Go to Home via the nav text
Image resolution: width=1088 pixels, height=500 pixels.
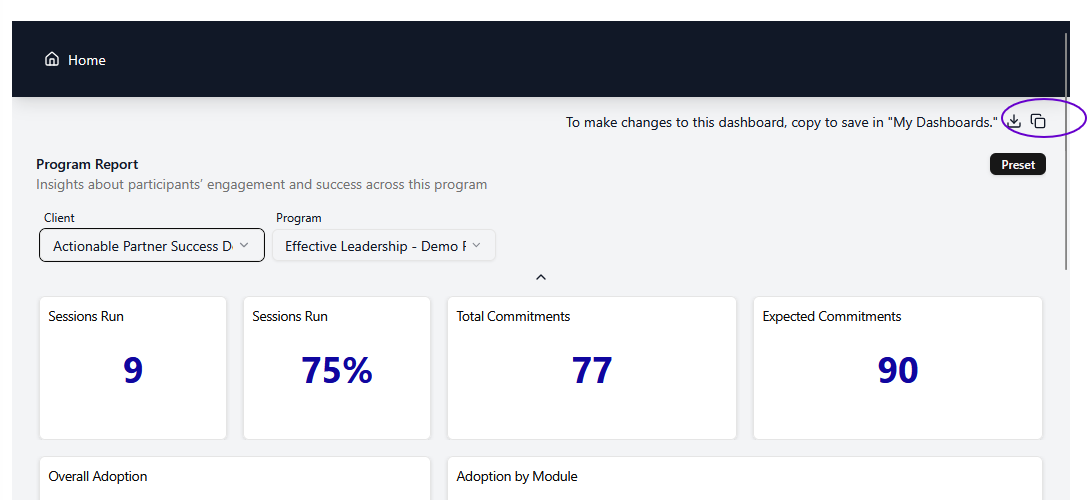point(87,60)
